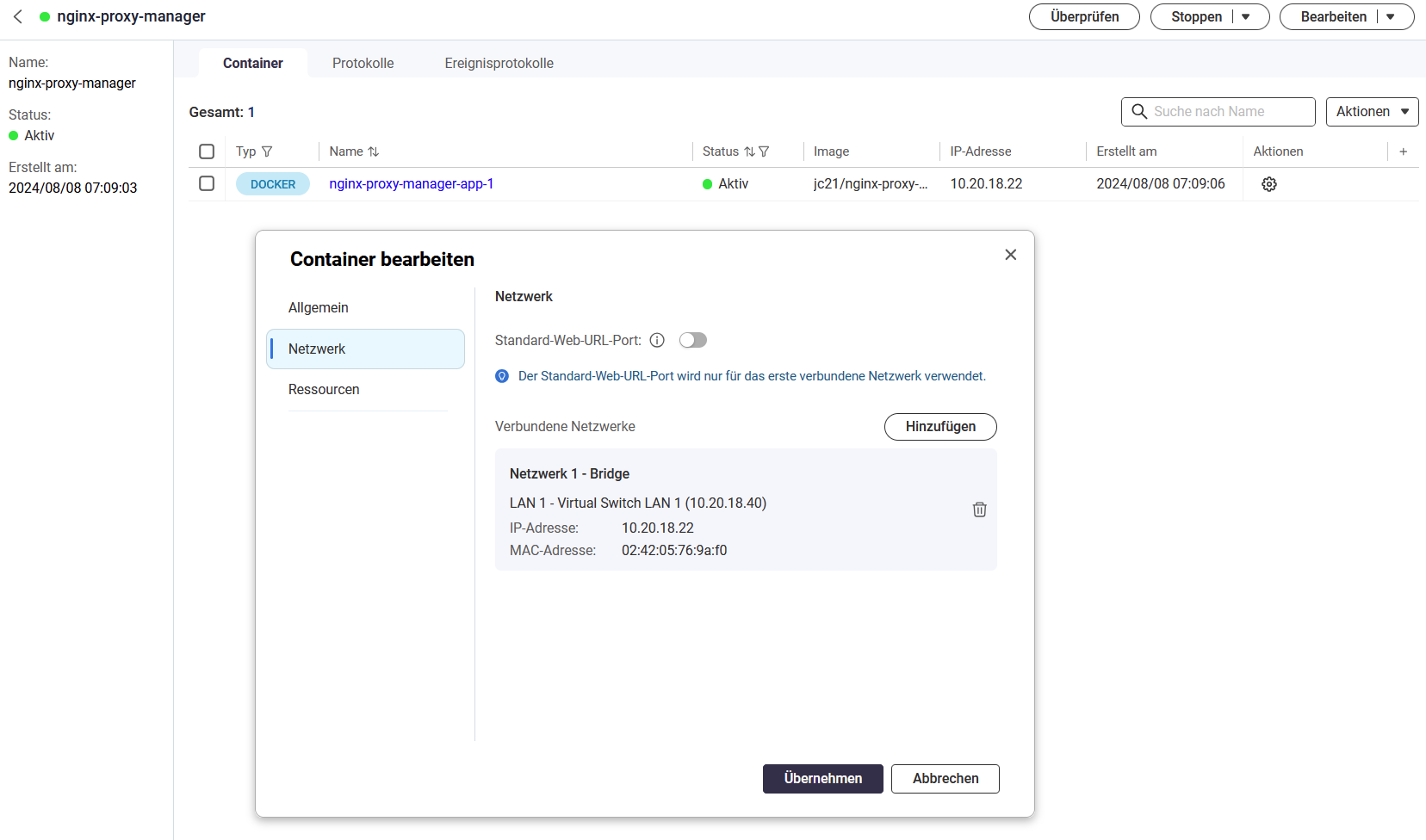Go back using the left arrow icon
The height and width of the screenshot is (840, 1426).
coord(18,16)
